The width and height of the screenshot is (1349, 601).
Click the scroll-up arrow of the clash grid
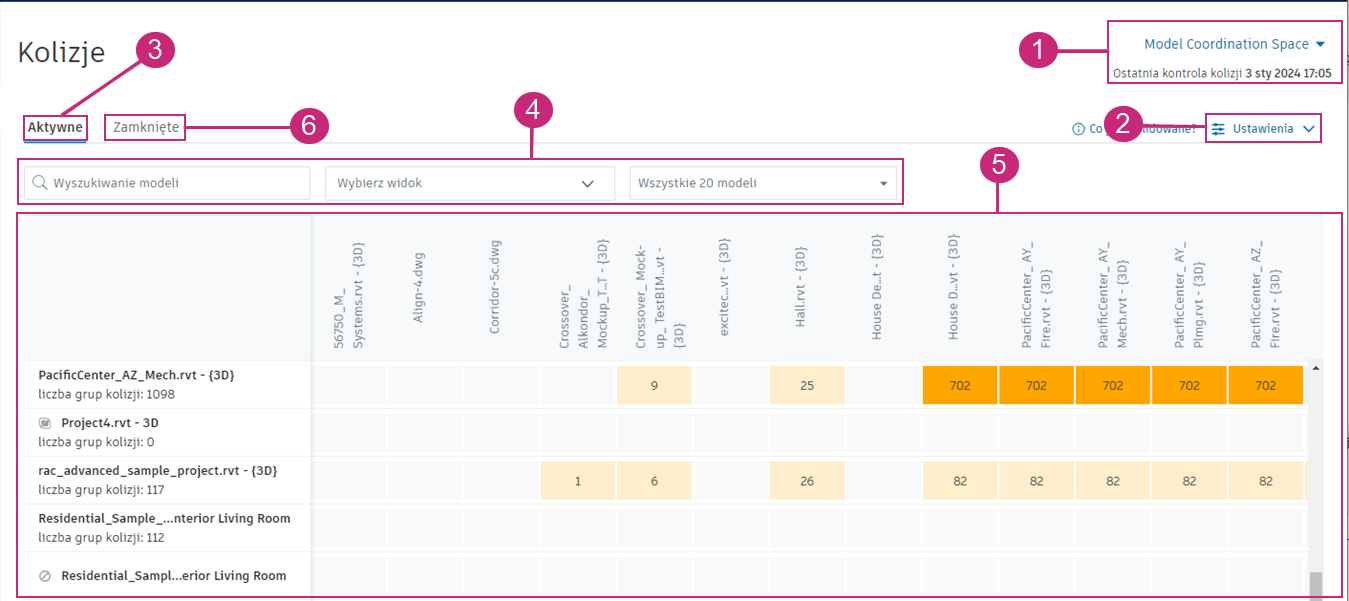point(1316,368)
